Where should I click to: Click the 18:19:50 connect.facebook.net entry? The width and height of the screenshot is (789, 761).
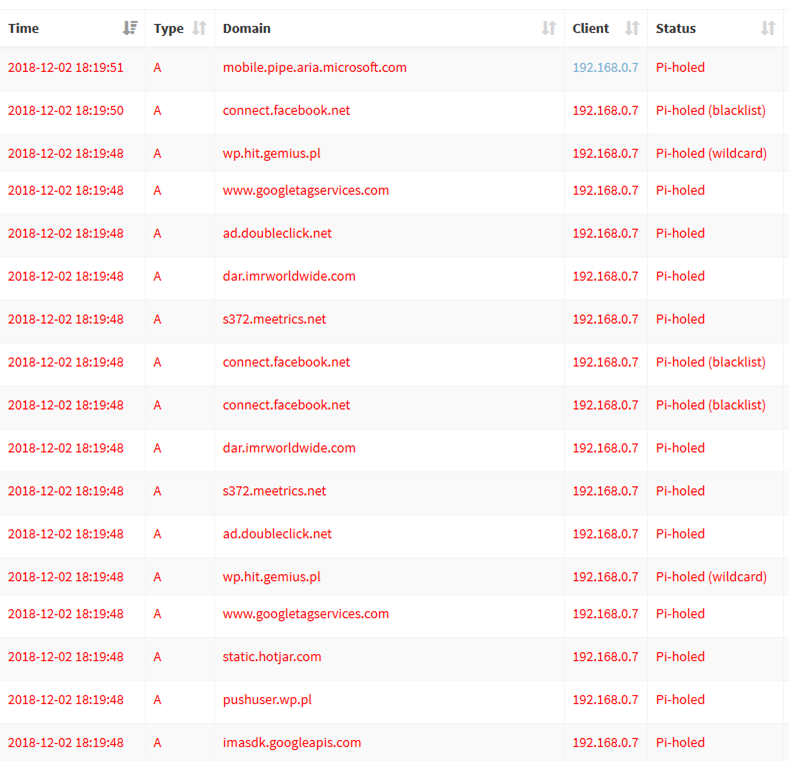pos(286,110)
